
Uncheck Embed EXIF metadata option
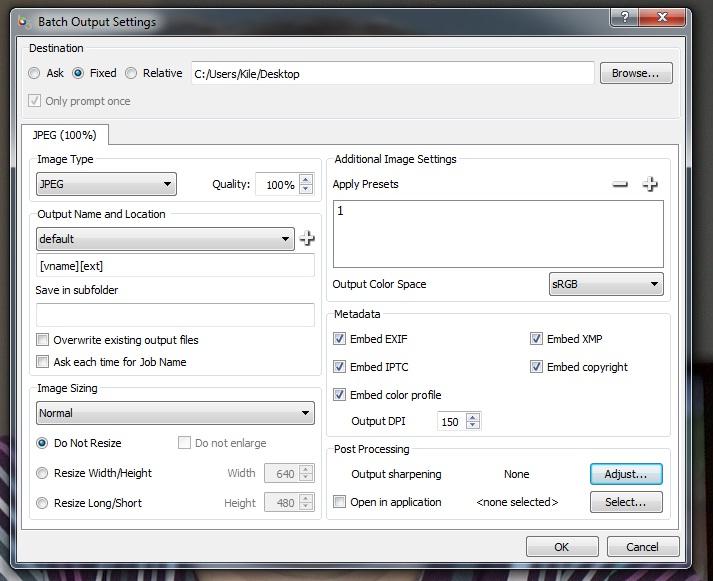(x=339, y=339)
